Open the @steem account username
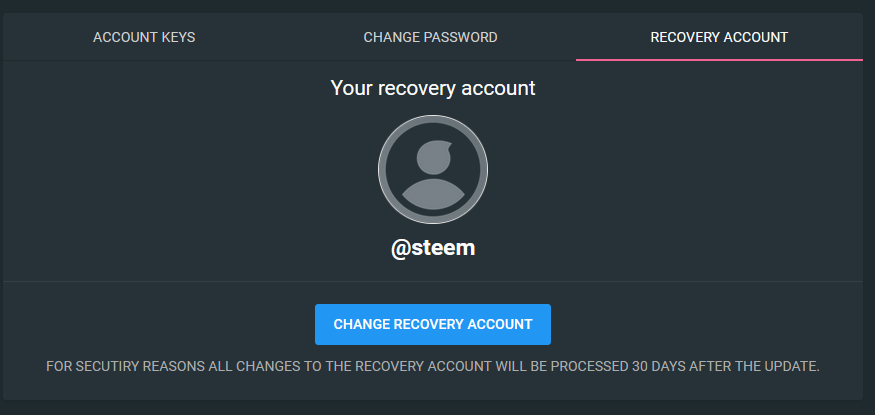The width and height of the screenshot is (875, 415). (x=433, y=248)
